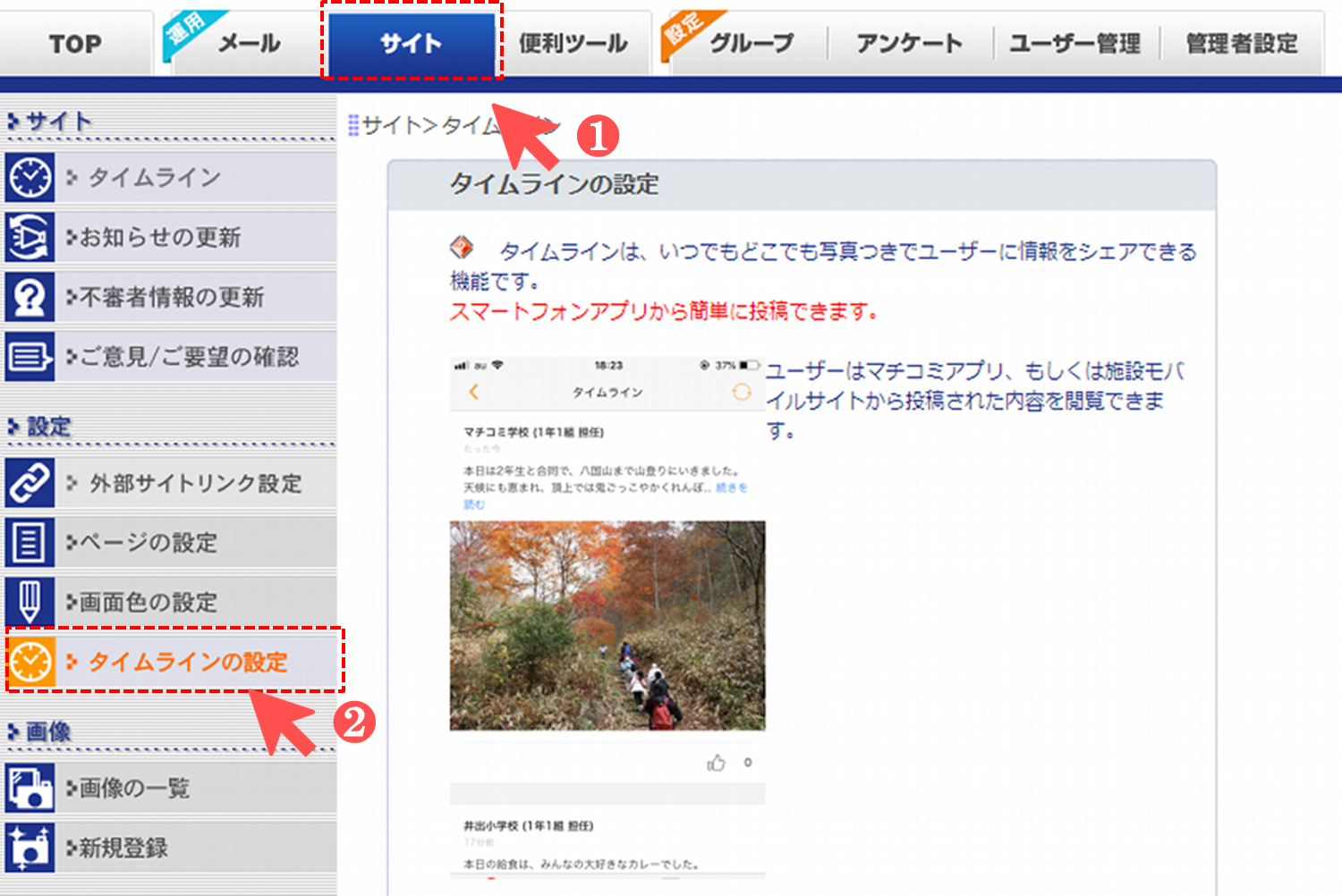This screenshot has width=1342, height=896.
Task: Open the TOP tab
Action: 75,43
